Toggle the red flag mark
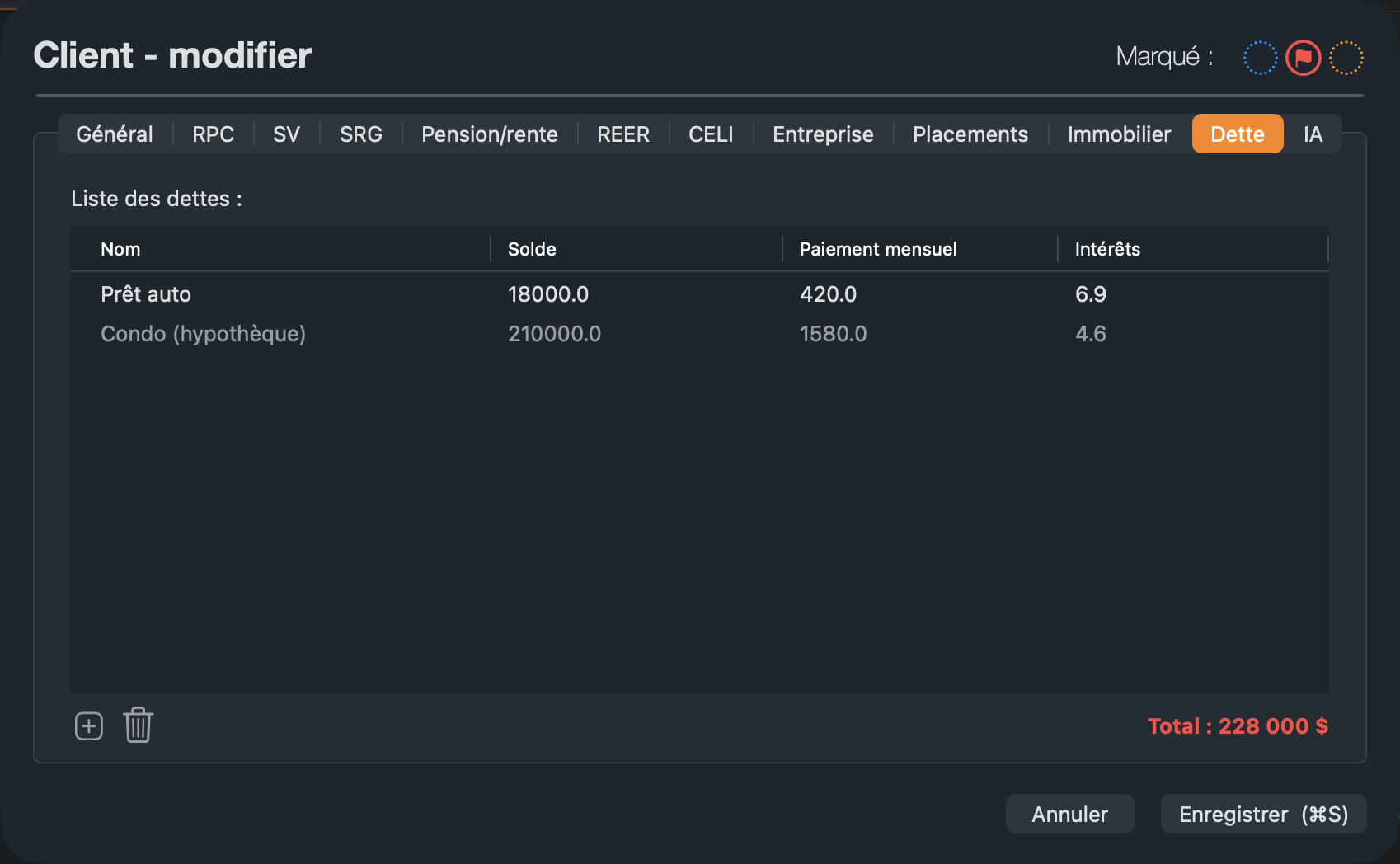1400x864 pixels. [1304, 58]
